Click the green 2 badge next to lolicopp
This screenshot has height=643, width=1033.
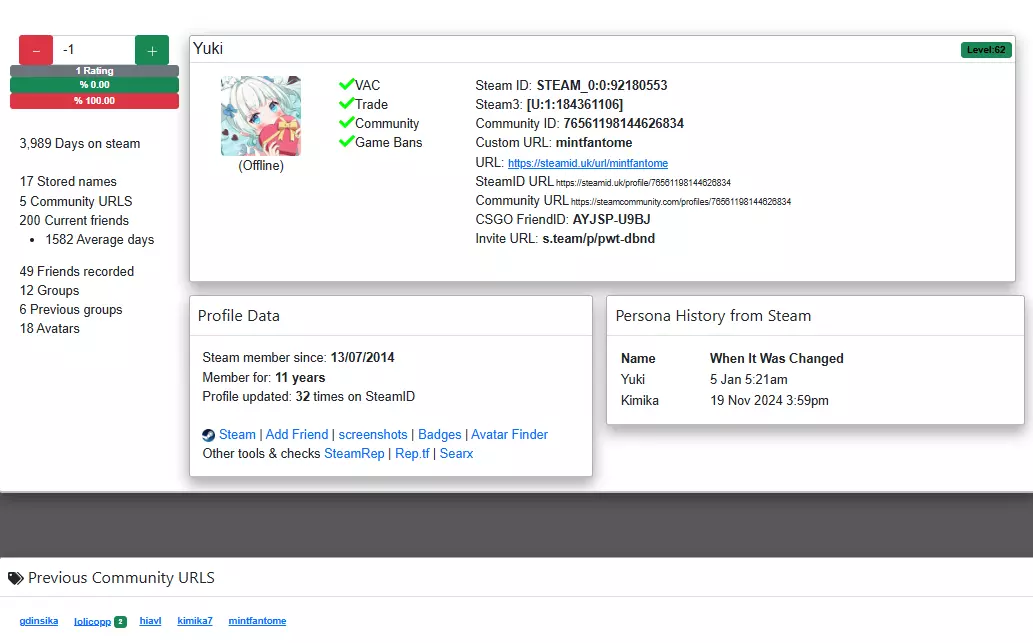point(120,621)
